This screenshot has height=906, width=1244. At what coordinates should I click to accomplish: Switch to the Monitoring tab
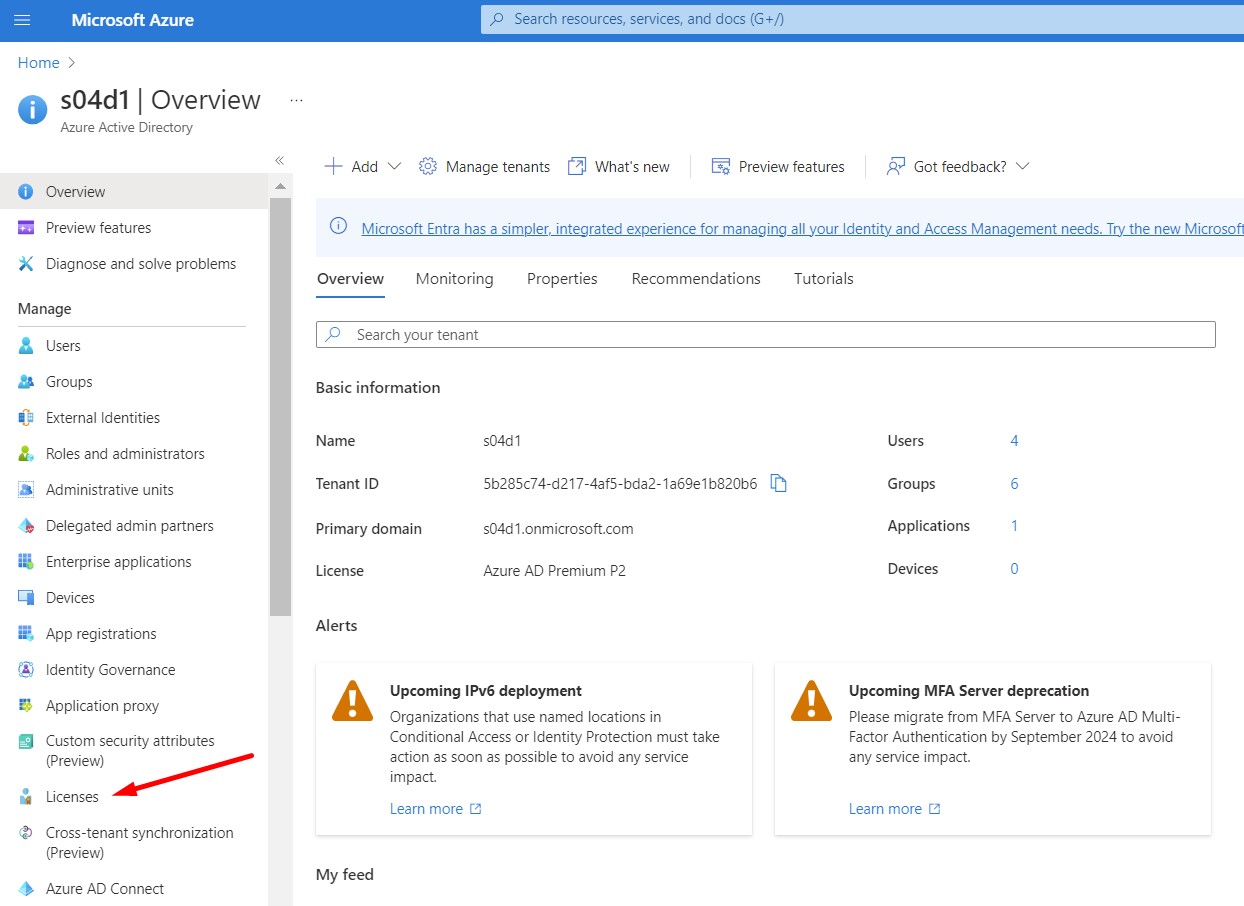454,278
